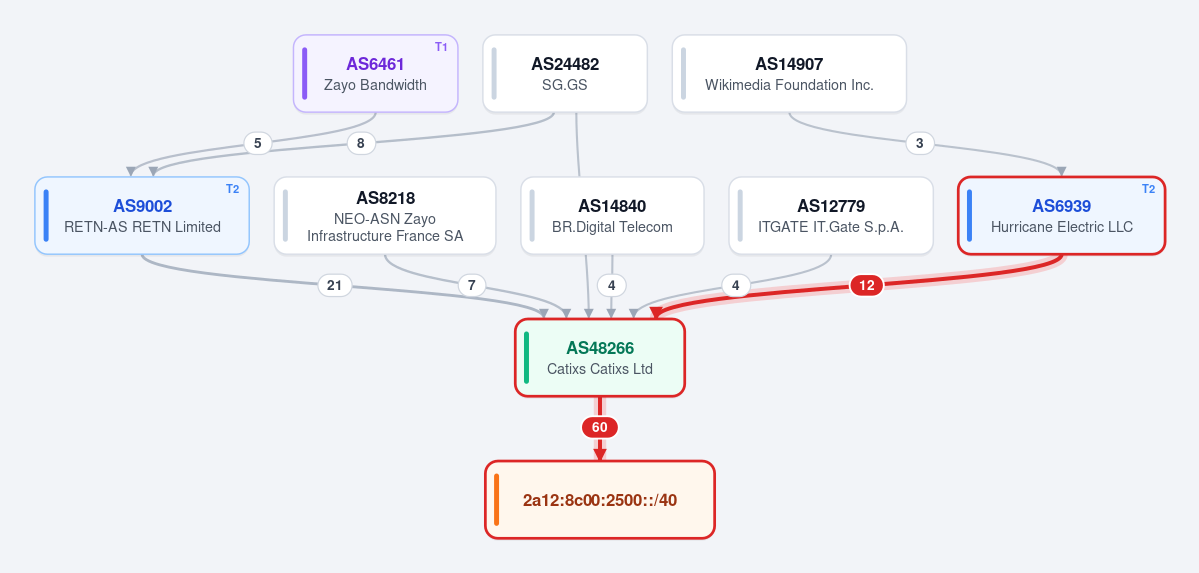1199x573 pixels.
Task: Click the T2 tier badge on AS9002
Action: click(x=232, y=189)
